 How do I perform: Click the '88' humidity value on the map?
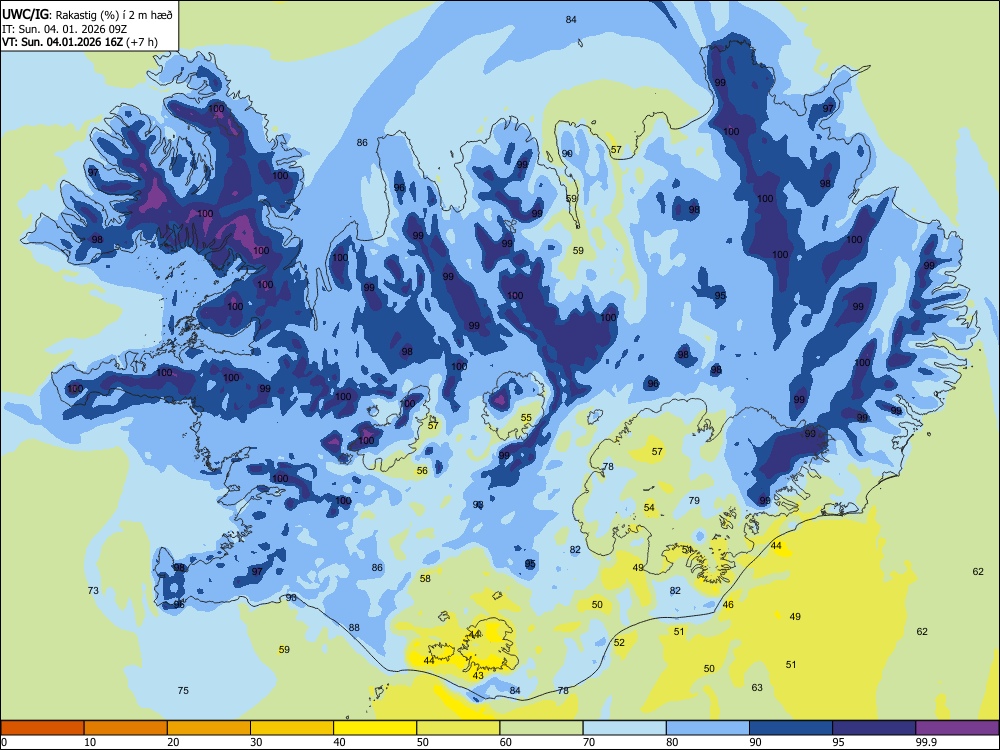[x=354, y=627]
